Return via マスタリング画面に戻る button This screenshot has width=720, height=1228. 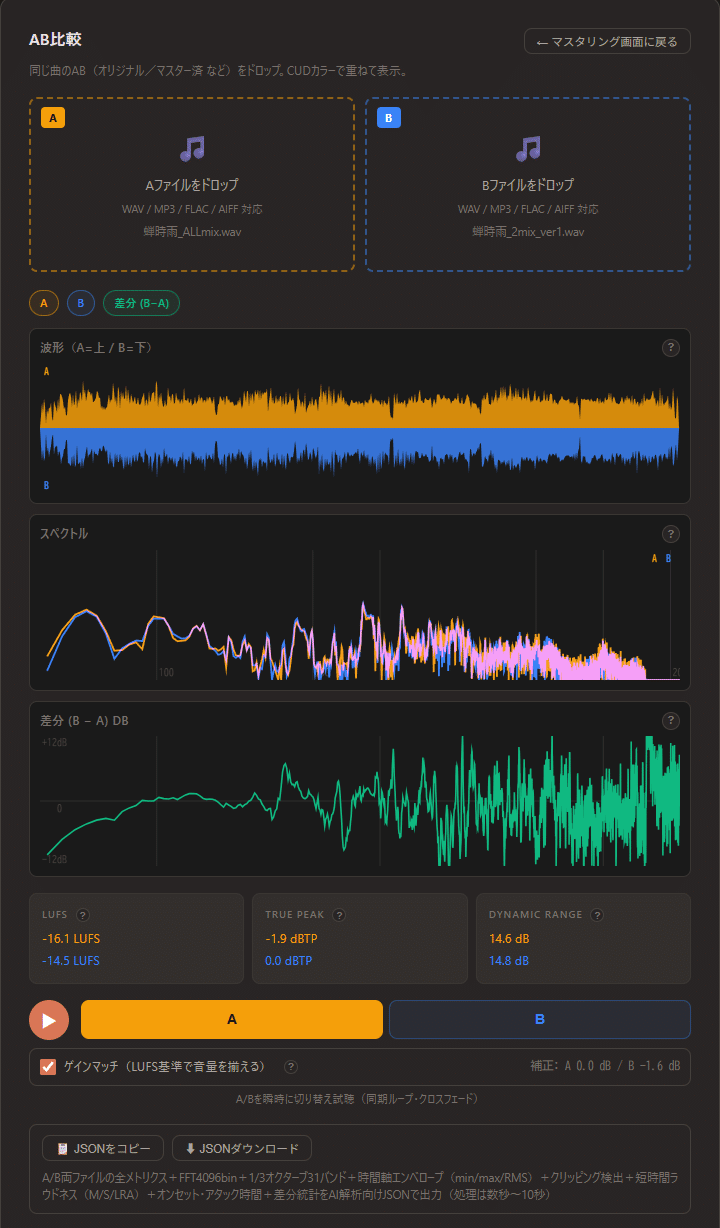click(x=607, y=42)
